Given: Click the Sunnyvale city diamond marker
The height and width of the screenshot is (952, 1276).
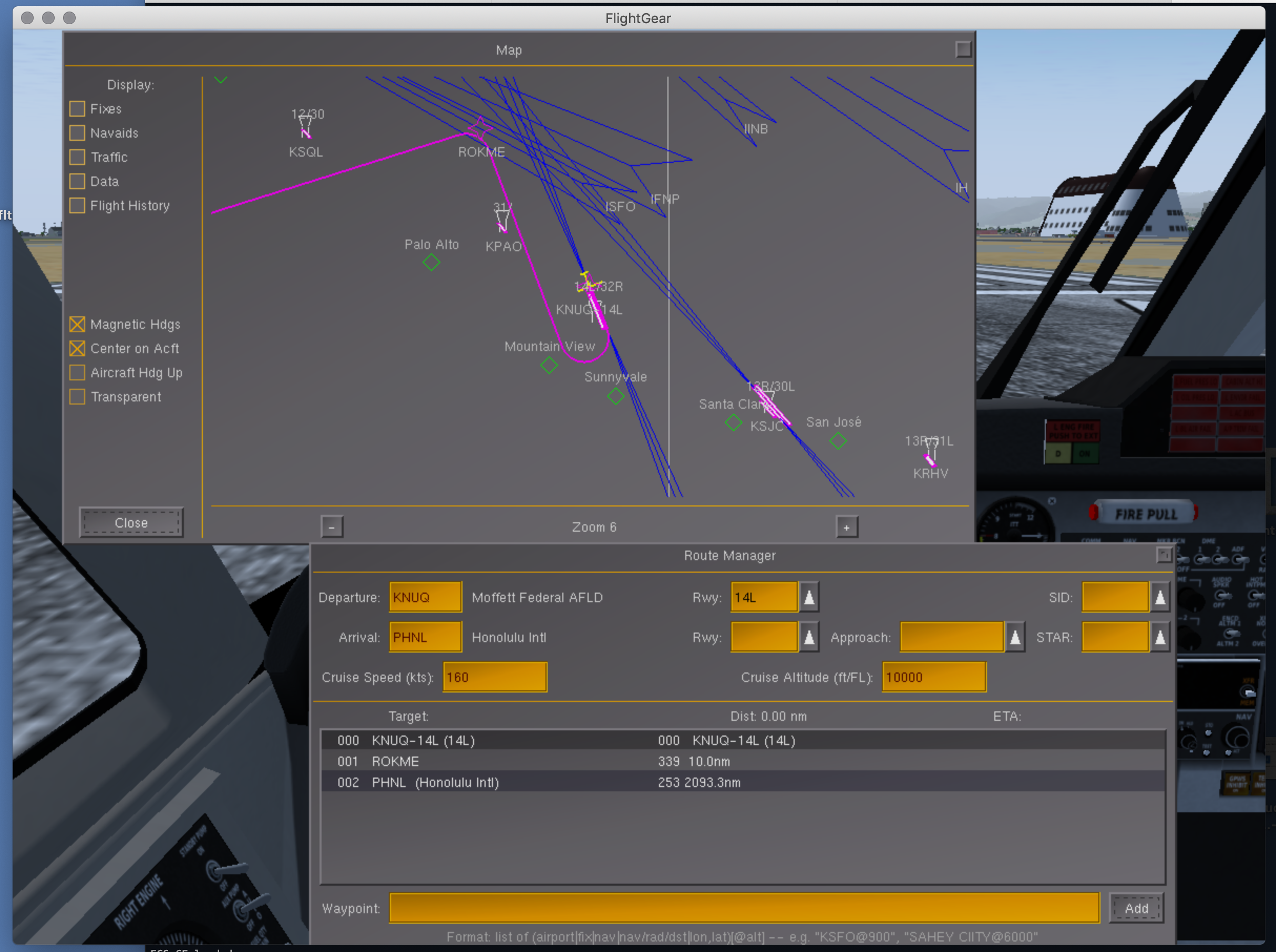Looking at the screenshot, I should 615,396.
